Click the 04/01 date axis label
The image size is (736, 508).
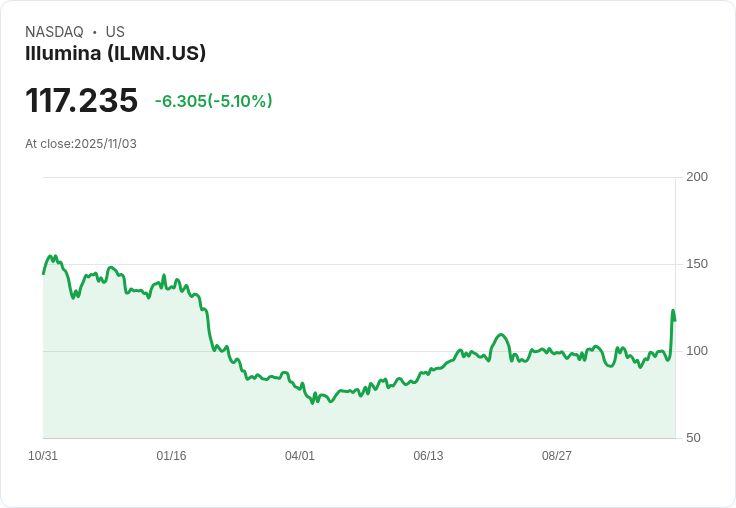click(299, 456)
